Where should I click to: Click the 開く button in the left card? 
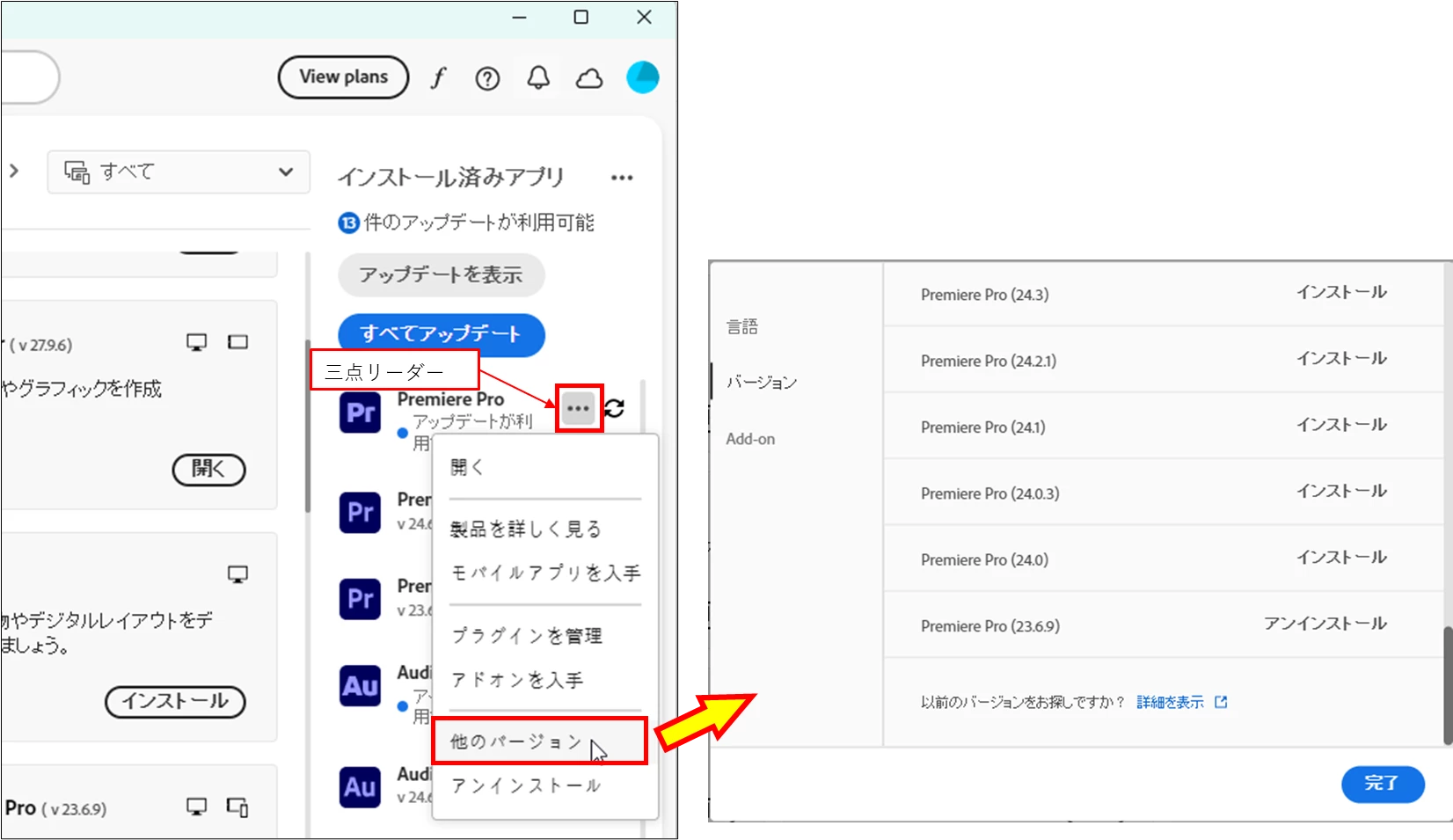coord(208,470)
